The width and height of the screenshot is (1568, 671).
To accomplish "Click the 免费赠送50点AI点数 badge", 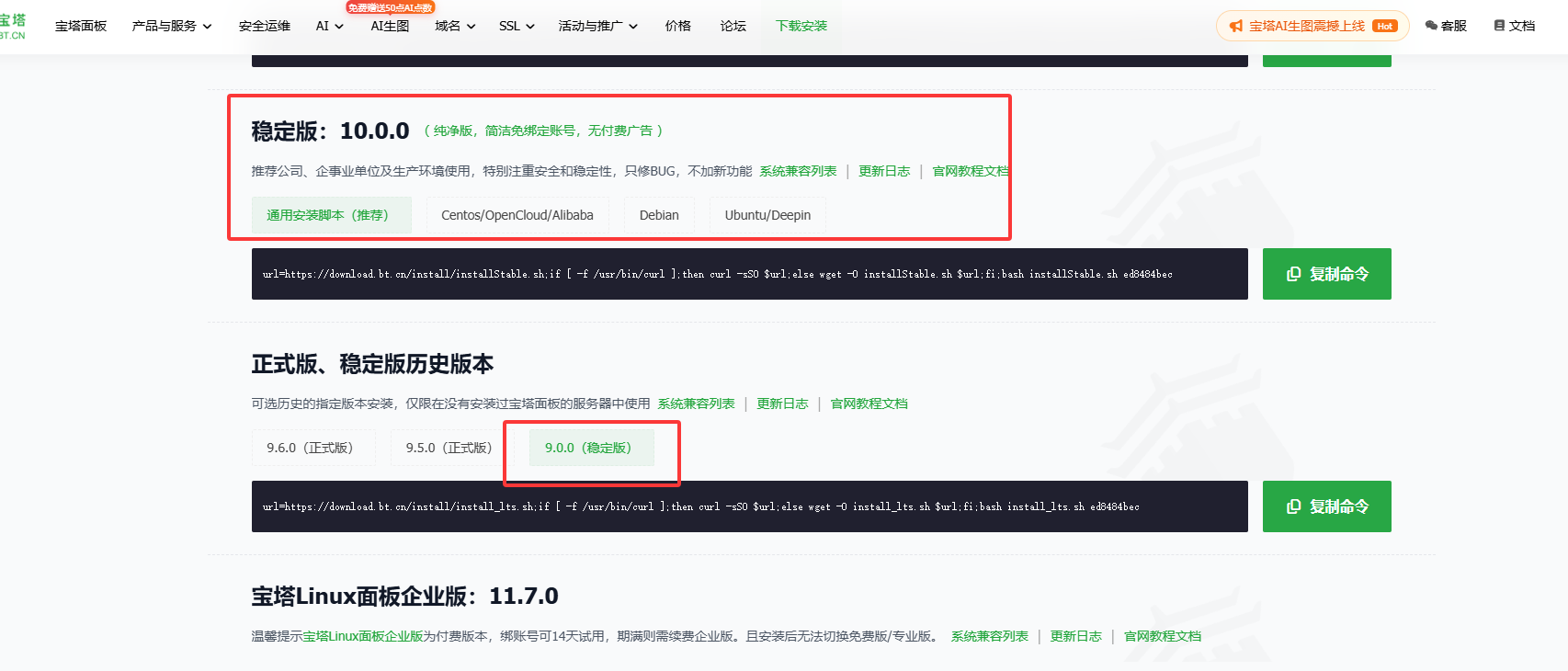I will (390, 7).
